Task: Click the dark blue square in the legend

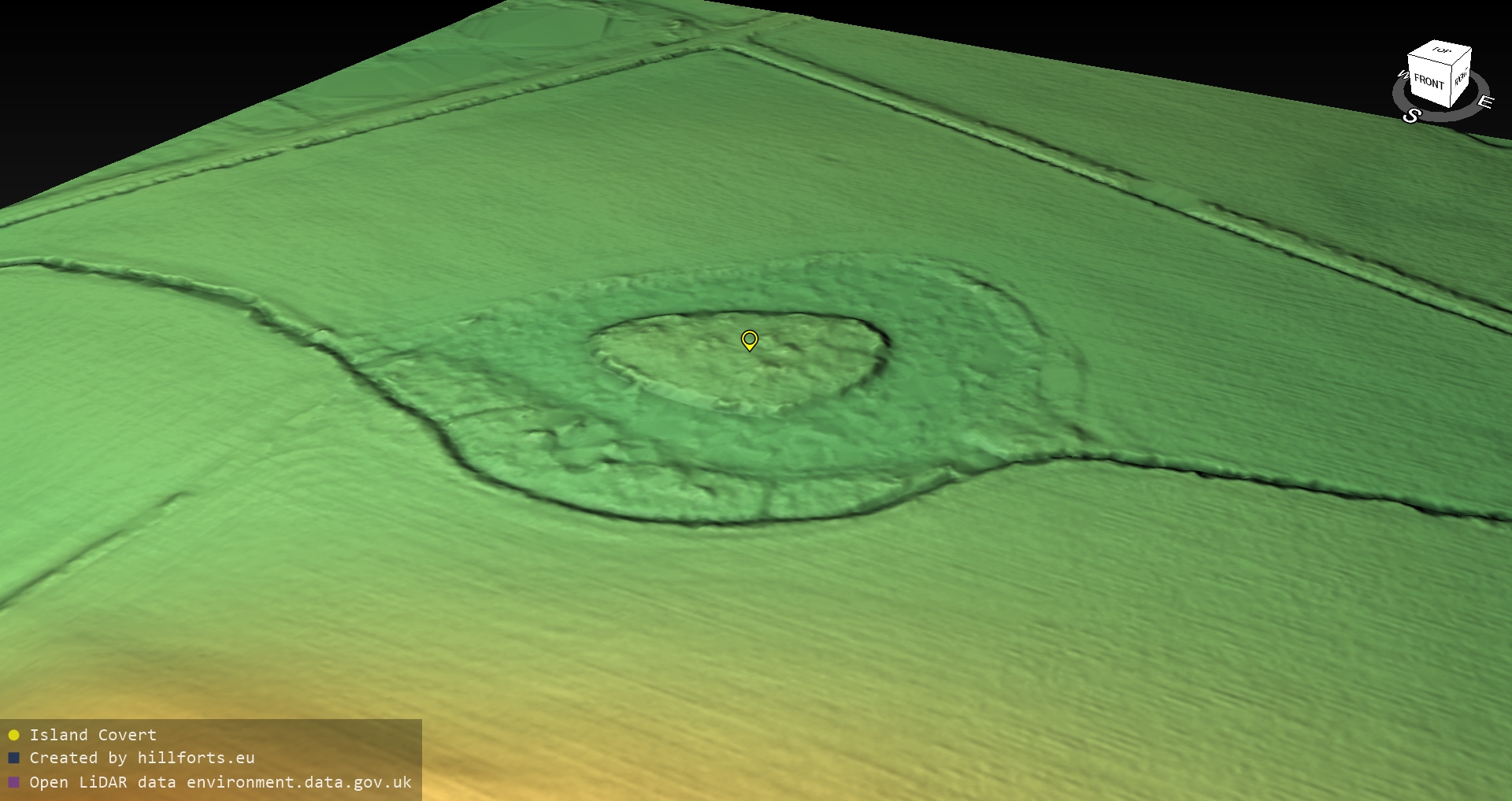Action: pos(13,758)
